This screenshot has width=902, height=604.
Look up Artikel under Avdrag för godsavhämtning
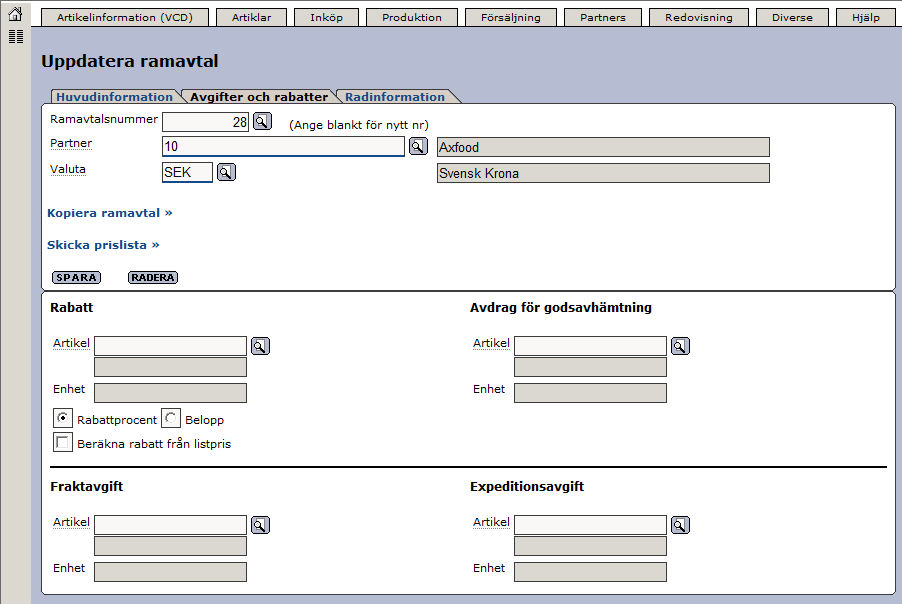click(680, 346)
